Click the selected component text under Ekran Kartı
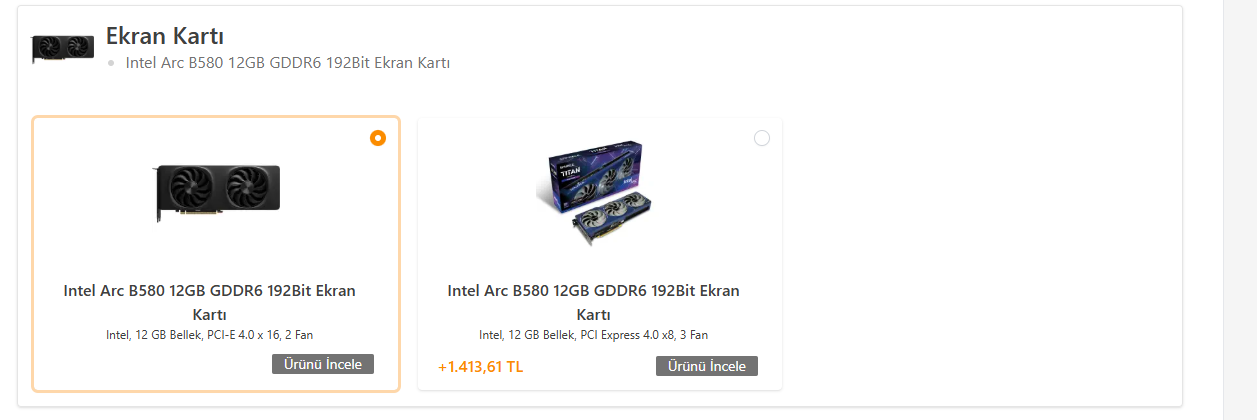This screenshot has height=420, width=1257. point(288,63)
